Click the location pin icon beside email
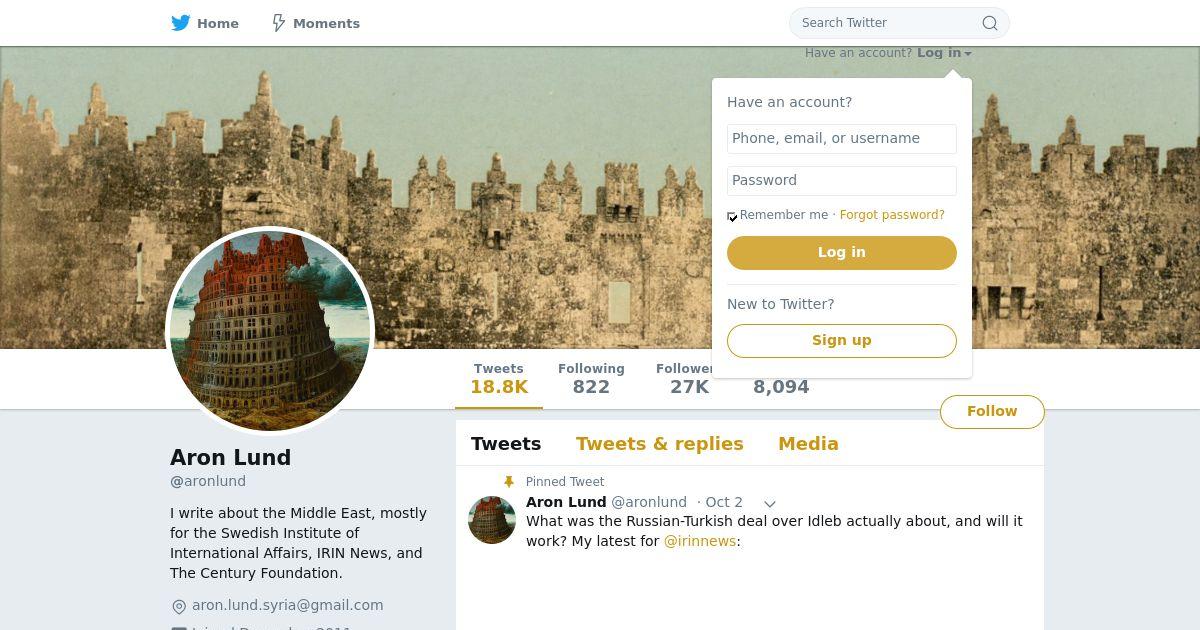 (179, 606)
